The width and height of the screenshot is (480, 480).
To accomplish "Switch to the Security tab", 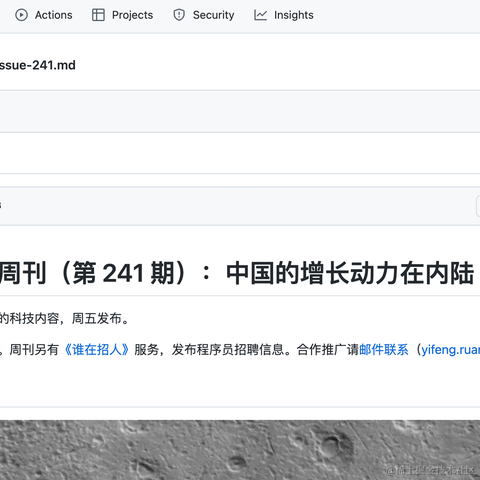I will [x=203, y=15].
